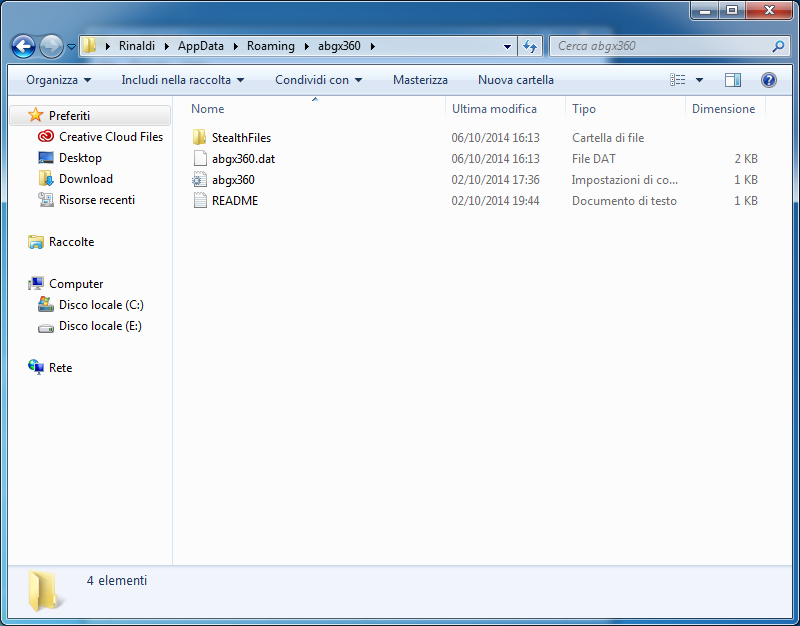This screenshot has width=800, height=626.
Task: Open Creative Cloud Files favorite
Action: click(111, 137)
